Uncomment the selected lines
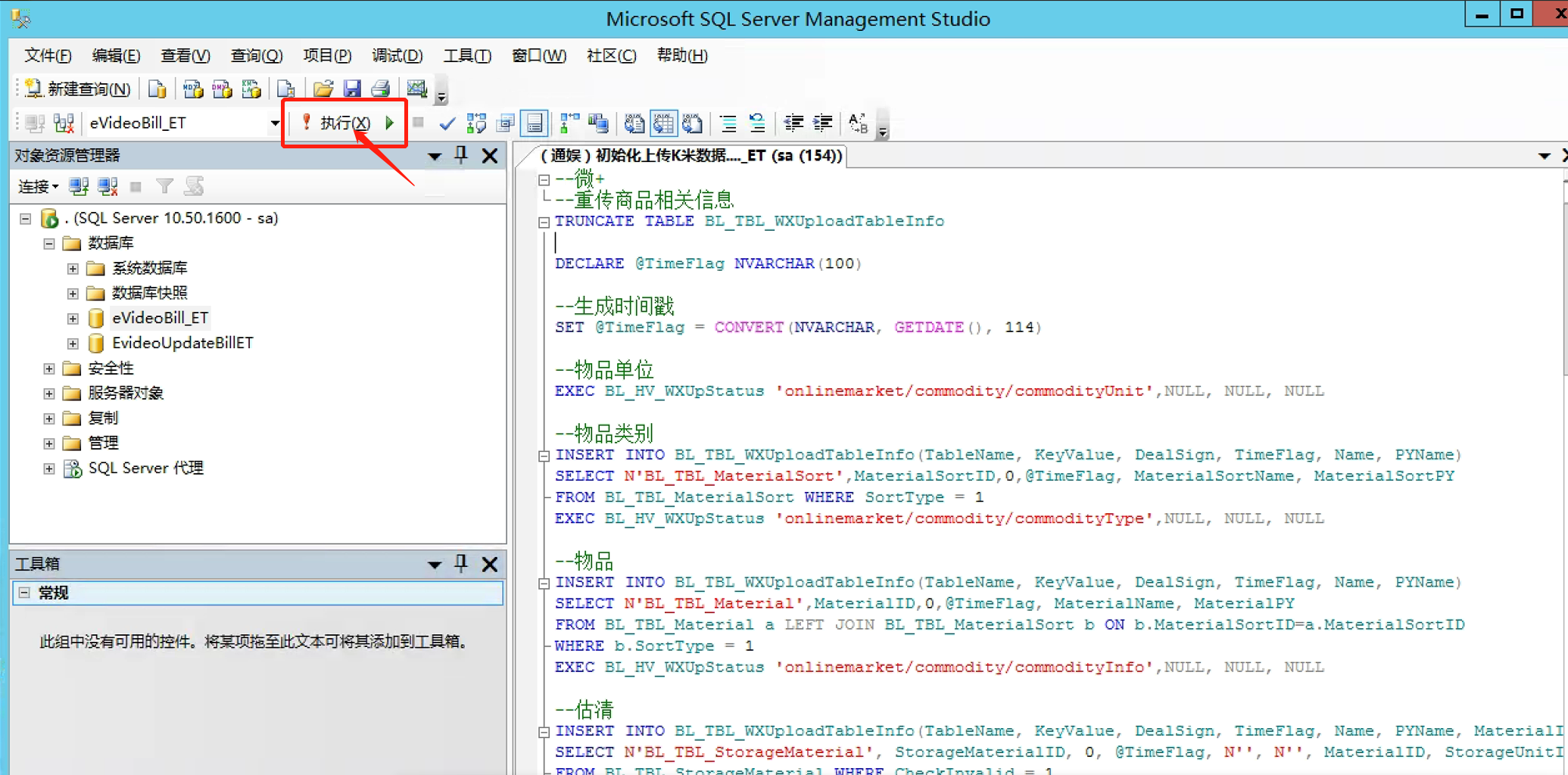Viewport: 1568px width, 775px height. click(756, 123)
